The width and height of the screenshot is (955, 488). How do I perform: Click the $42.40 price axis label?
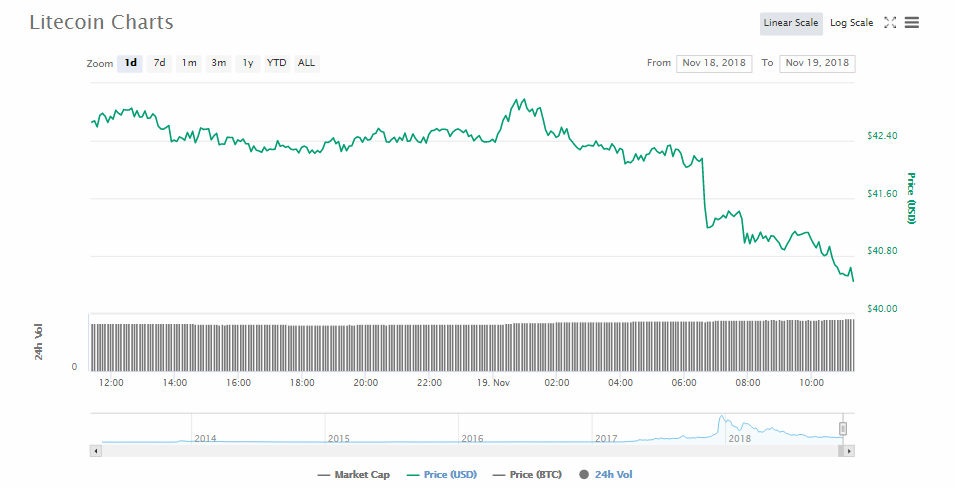(882, 136)
